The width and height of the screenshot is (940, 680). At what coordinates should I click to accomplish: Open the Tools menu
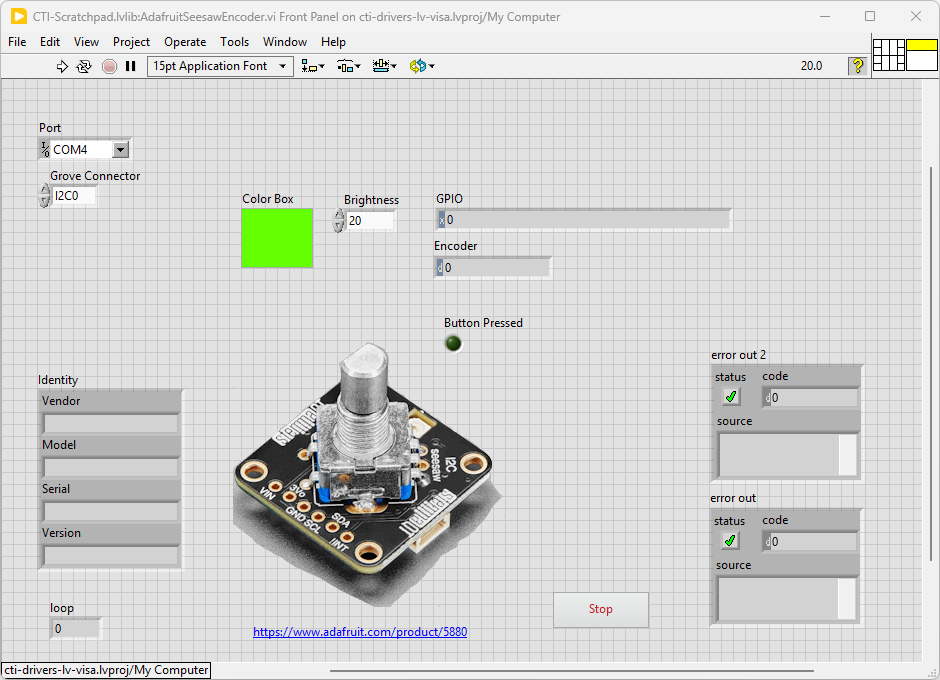pyautogui.click(x=234, y=42)
